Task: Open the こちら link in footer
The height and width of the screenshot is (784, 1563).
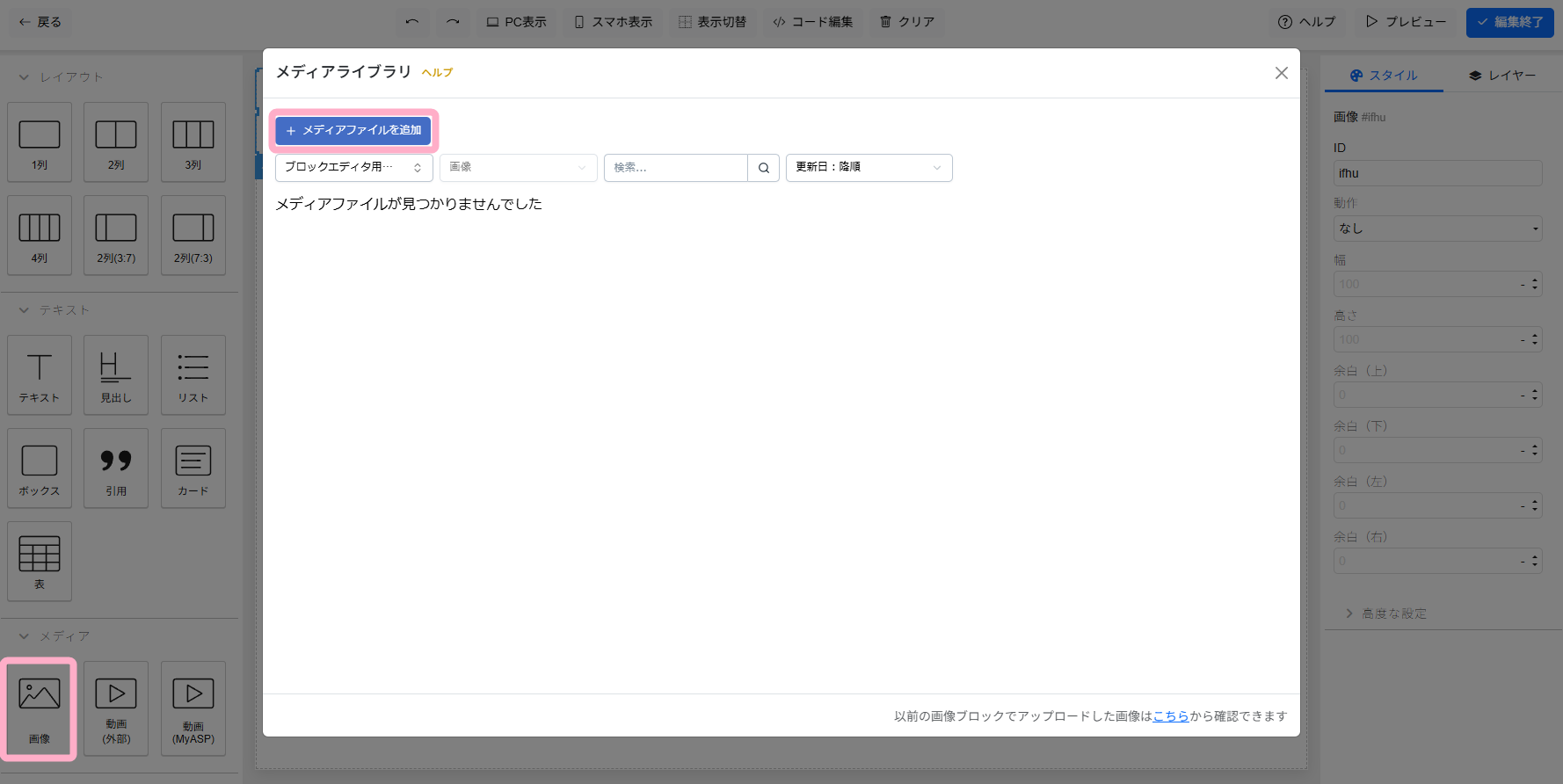Action: pos(1170,716)
